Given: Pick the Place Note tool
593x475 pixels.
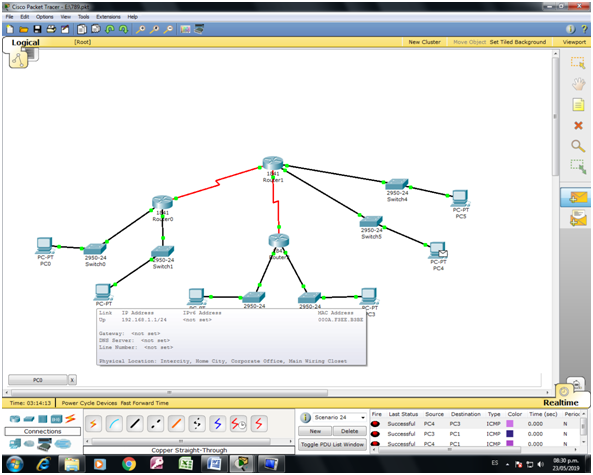Looking at the screenshot, I should tap(578, 104).
